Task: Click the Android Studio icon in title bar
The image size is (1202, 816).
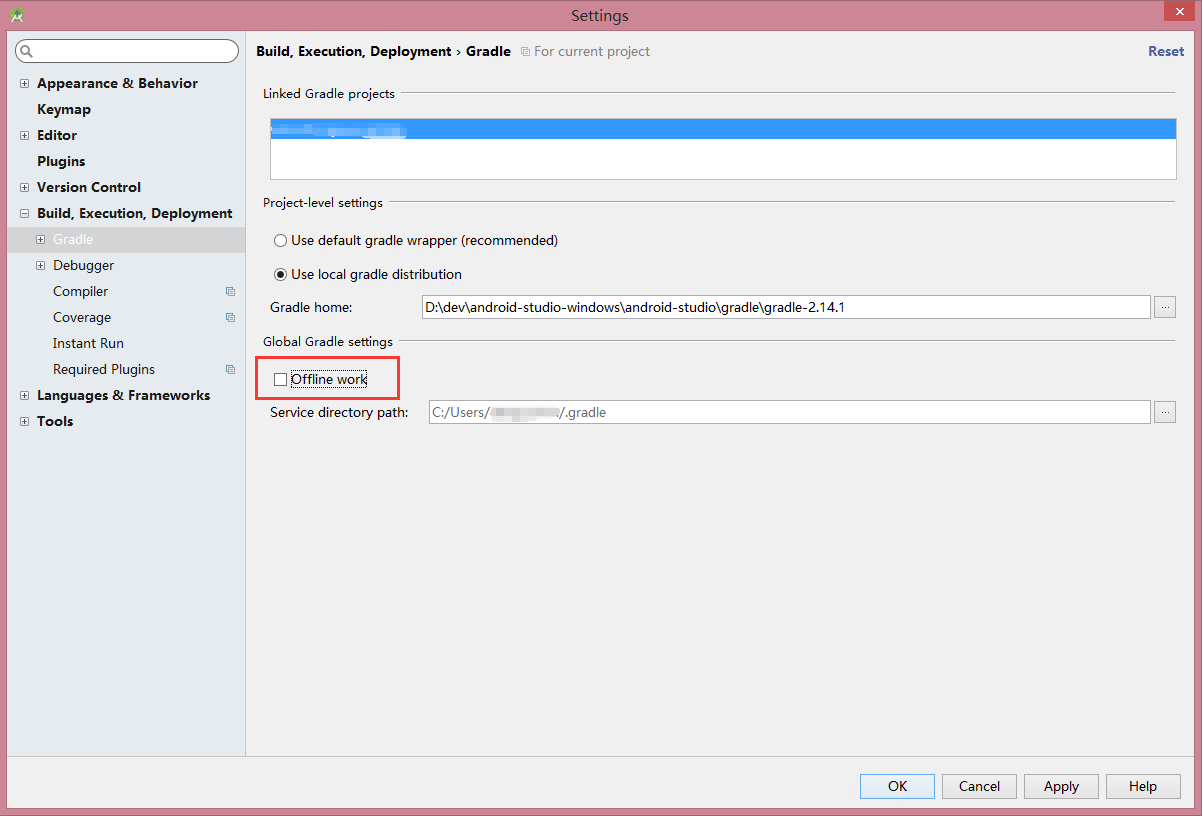Action: 16,14
